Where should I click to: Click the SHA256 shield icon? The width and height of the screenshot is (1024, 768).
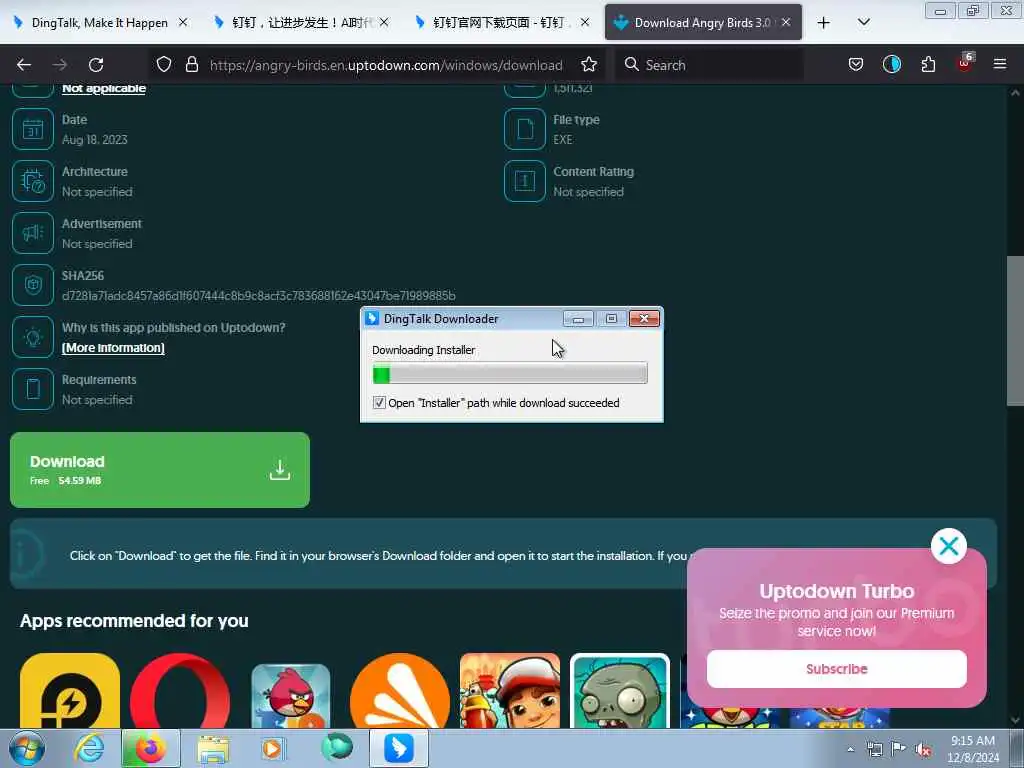pyautogui.click(x=33, y=285)
